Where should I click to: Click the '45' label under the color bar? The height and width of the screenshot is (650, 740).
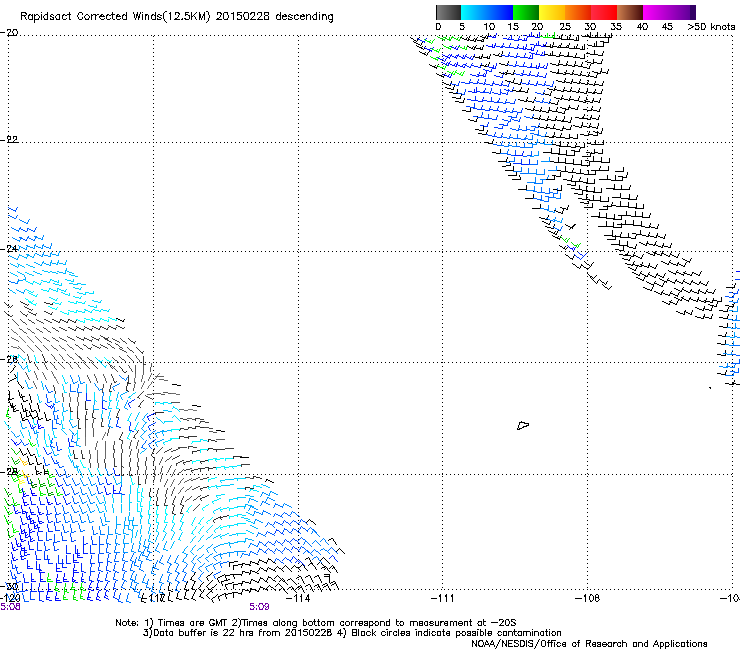click(667, 27)
